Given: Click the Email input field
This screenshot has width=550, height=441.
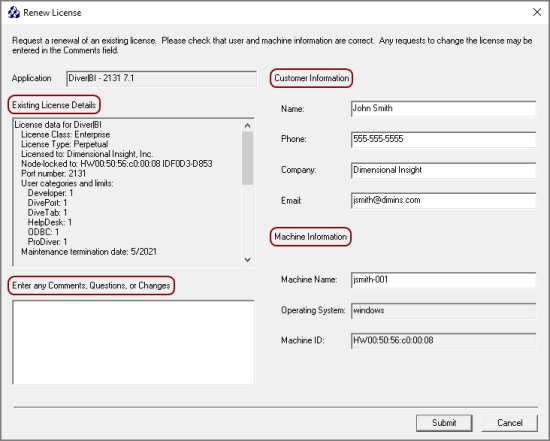Looking at the screenshot, I should click(x=443, y=201).
